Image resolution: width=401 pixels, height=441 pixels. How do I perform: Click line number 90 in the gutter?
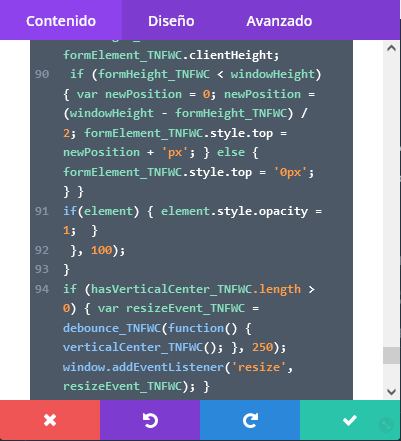(42, 74)
